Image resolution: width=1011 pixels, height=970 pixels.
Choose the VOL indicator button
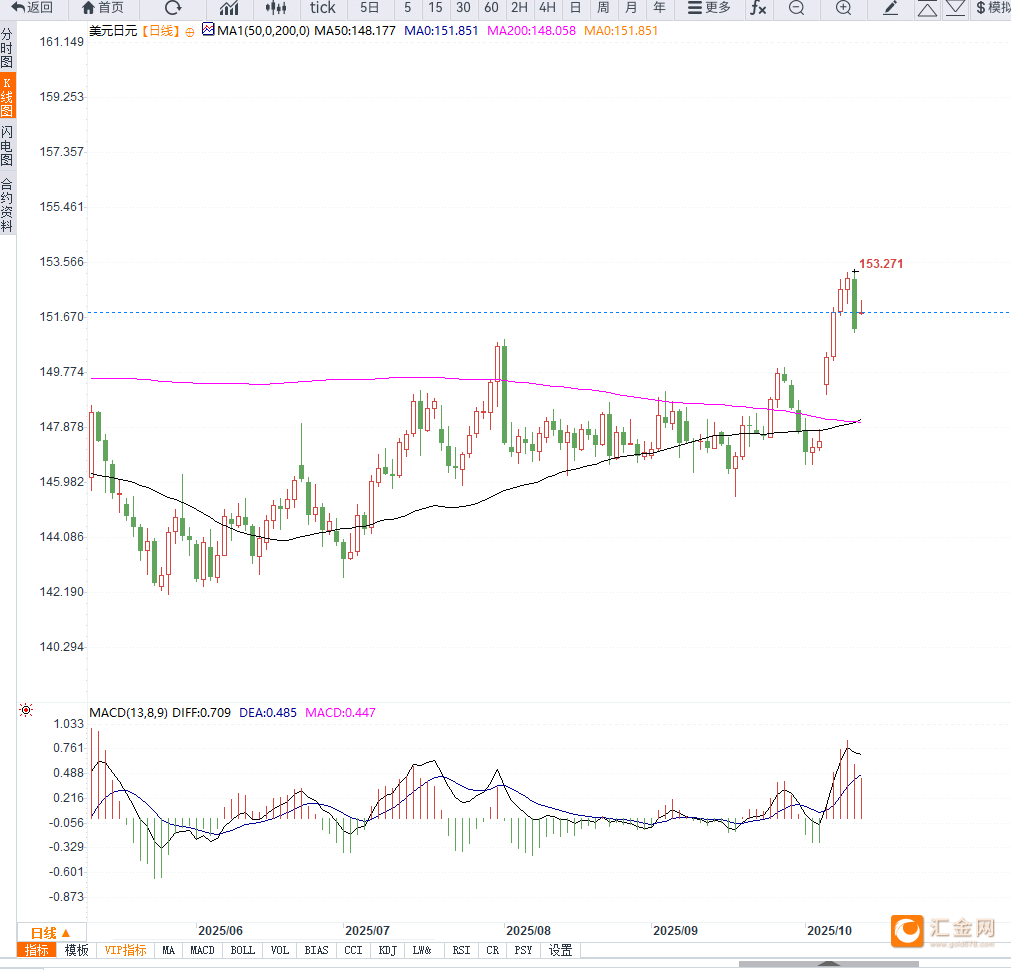tap(279, 950)
